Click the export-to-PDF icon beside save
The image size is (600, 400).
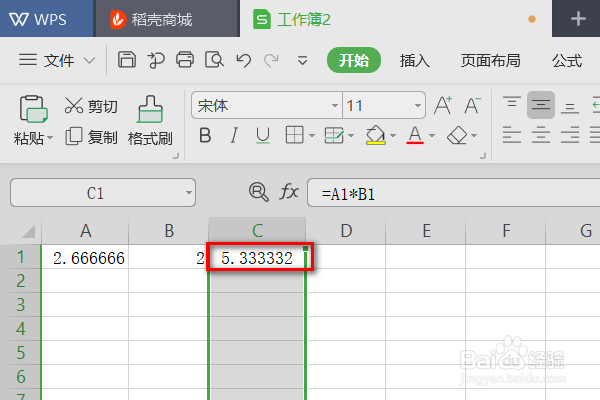coord(156,60)
